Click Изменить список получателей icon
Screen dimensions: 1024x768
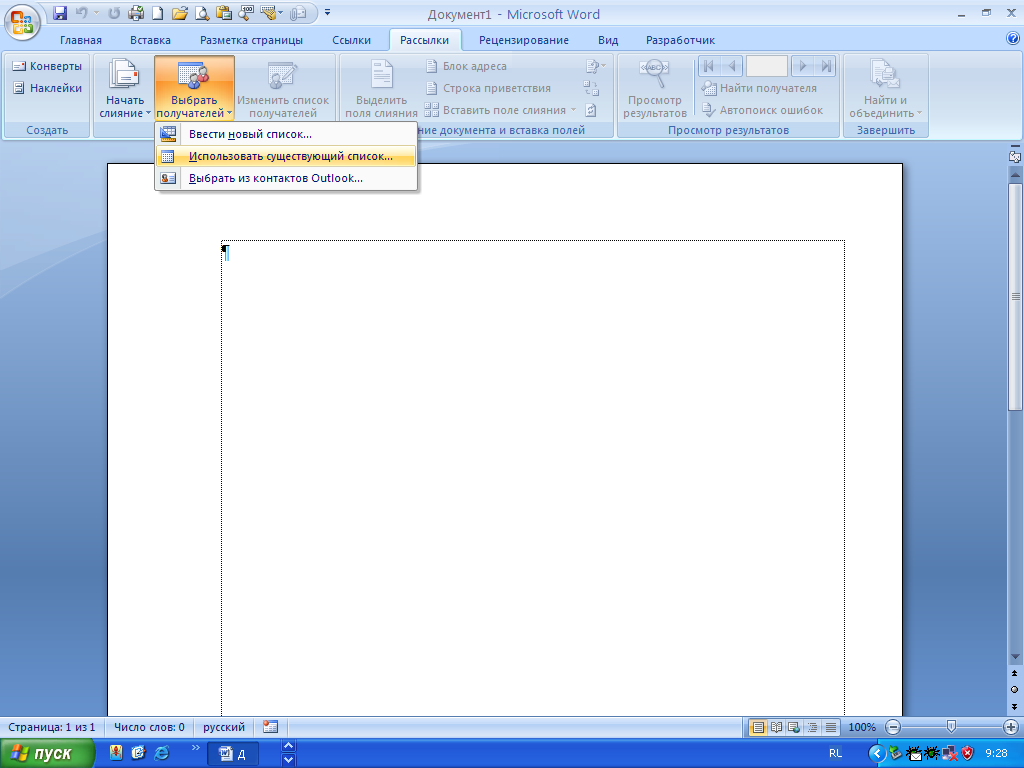[x=283, y=76]
